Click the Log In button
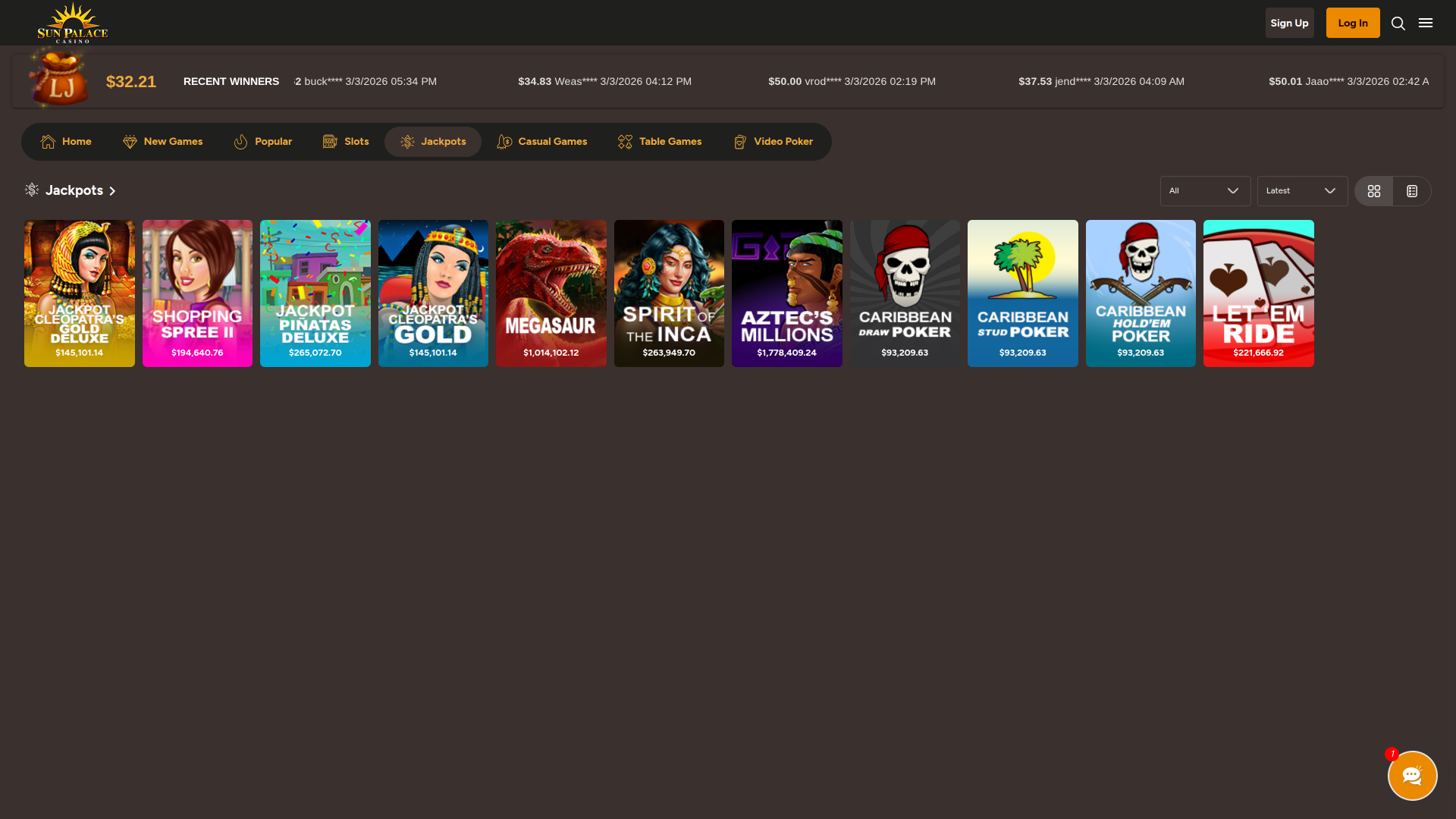Viewport: 1456px width, 819px height. [x=1352, y=23]
